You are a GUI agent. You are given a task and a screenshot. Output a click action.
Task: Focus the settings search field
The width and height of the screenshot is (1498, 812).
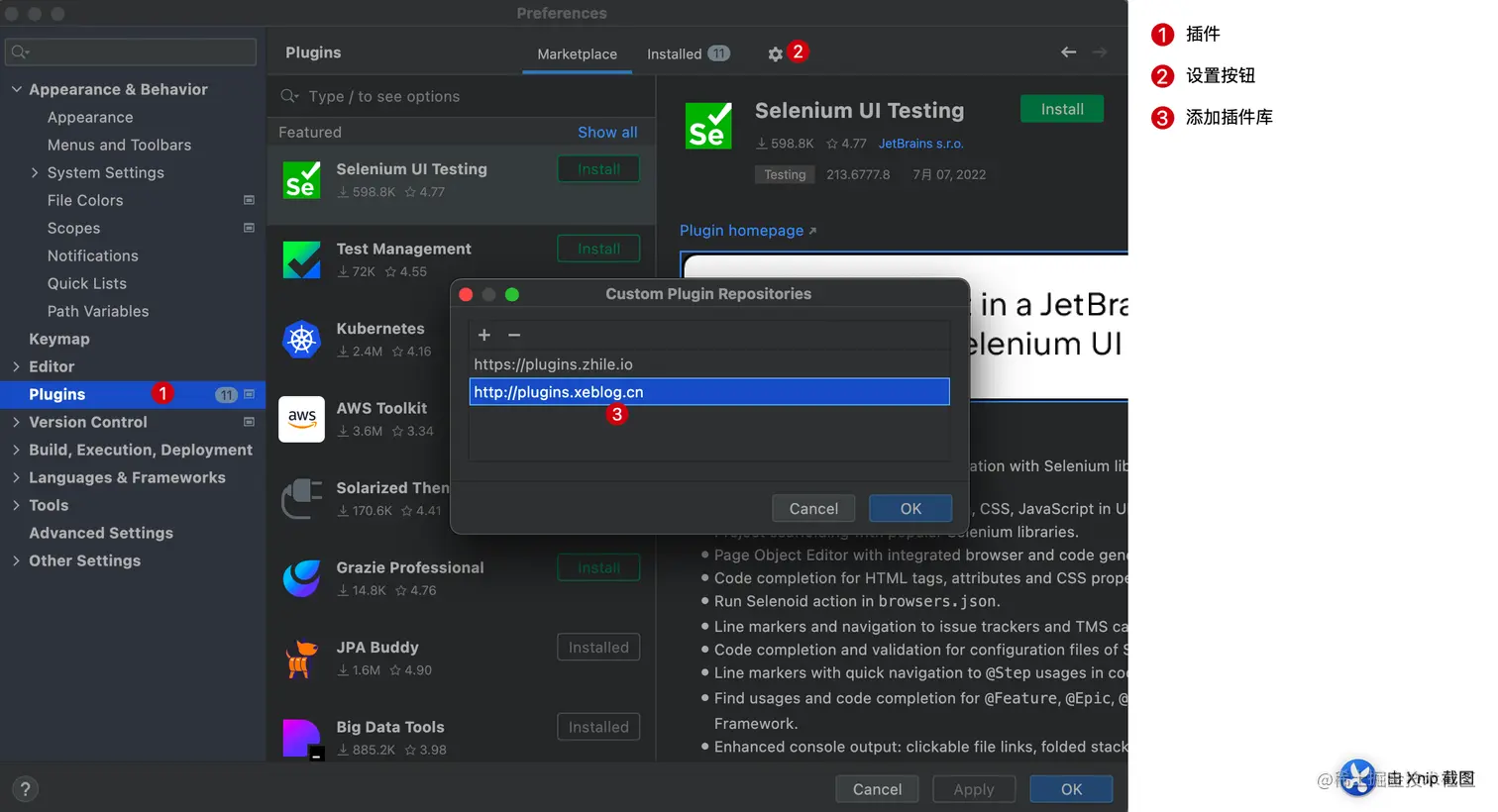(x=131, y=51)
